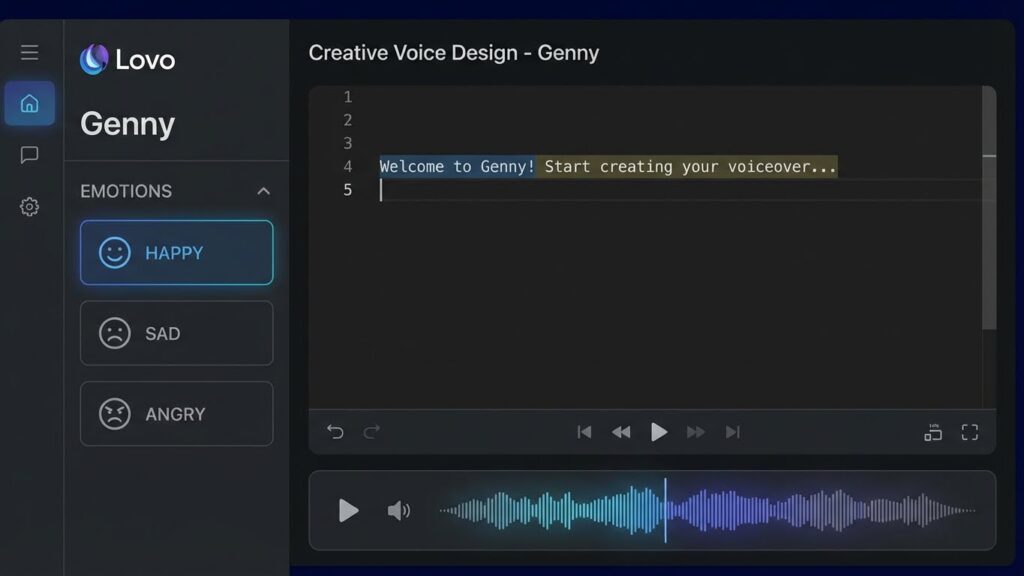Mute the volume speaker icon
This screenshot has width=1024, height=576.
[398, 510]
